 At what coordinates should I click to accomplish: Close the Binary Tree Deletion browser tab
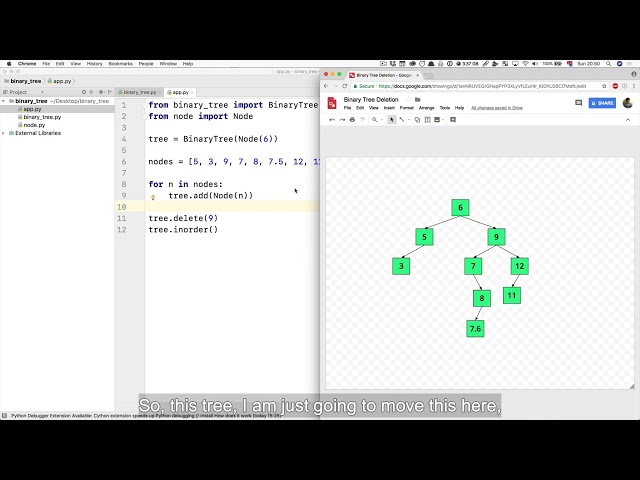pyautogui.click(x=417, y=75)
